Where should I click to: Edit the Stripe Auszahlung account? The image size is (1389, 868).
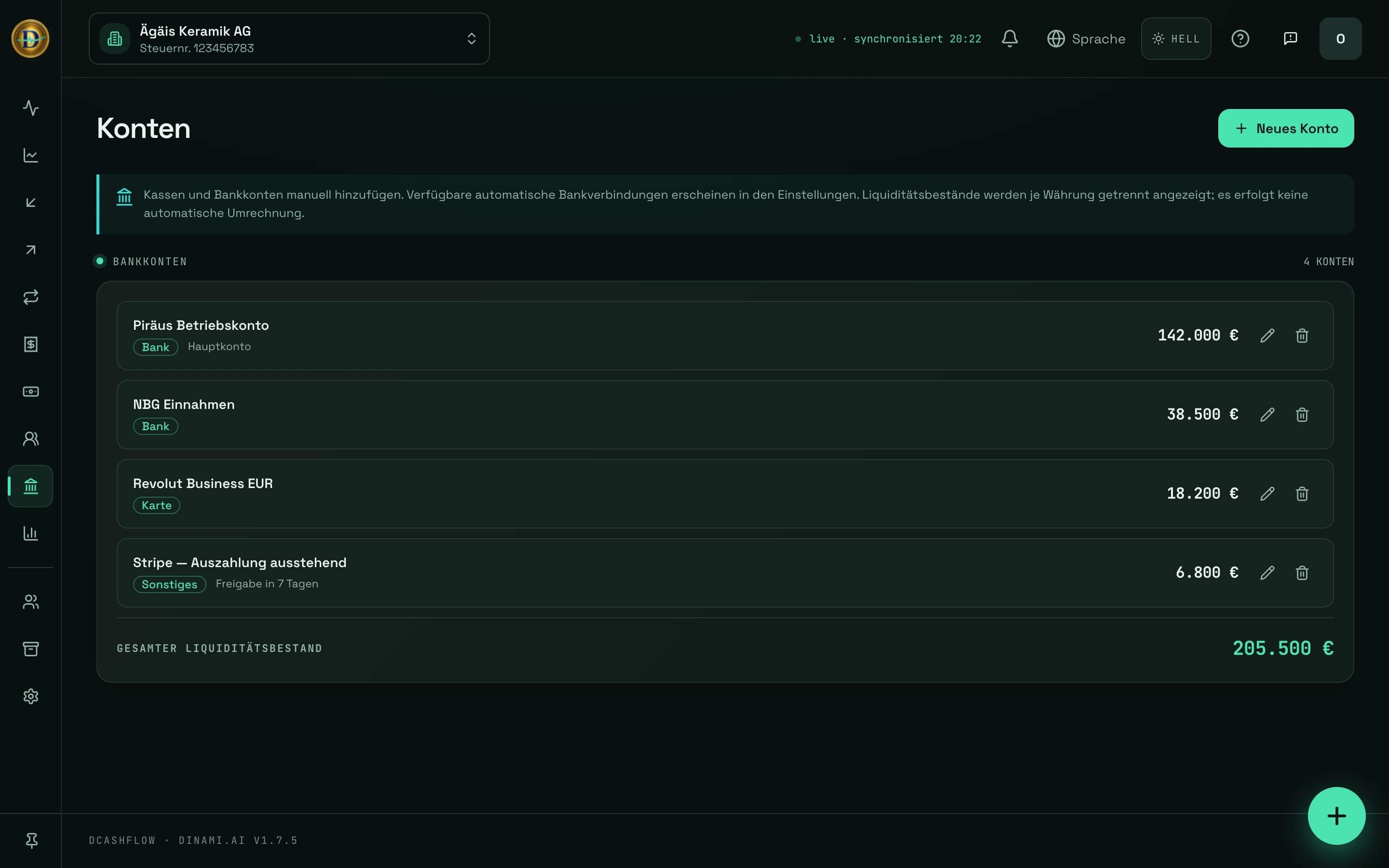click(x=1267, y=573)
